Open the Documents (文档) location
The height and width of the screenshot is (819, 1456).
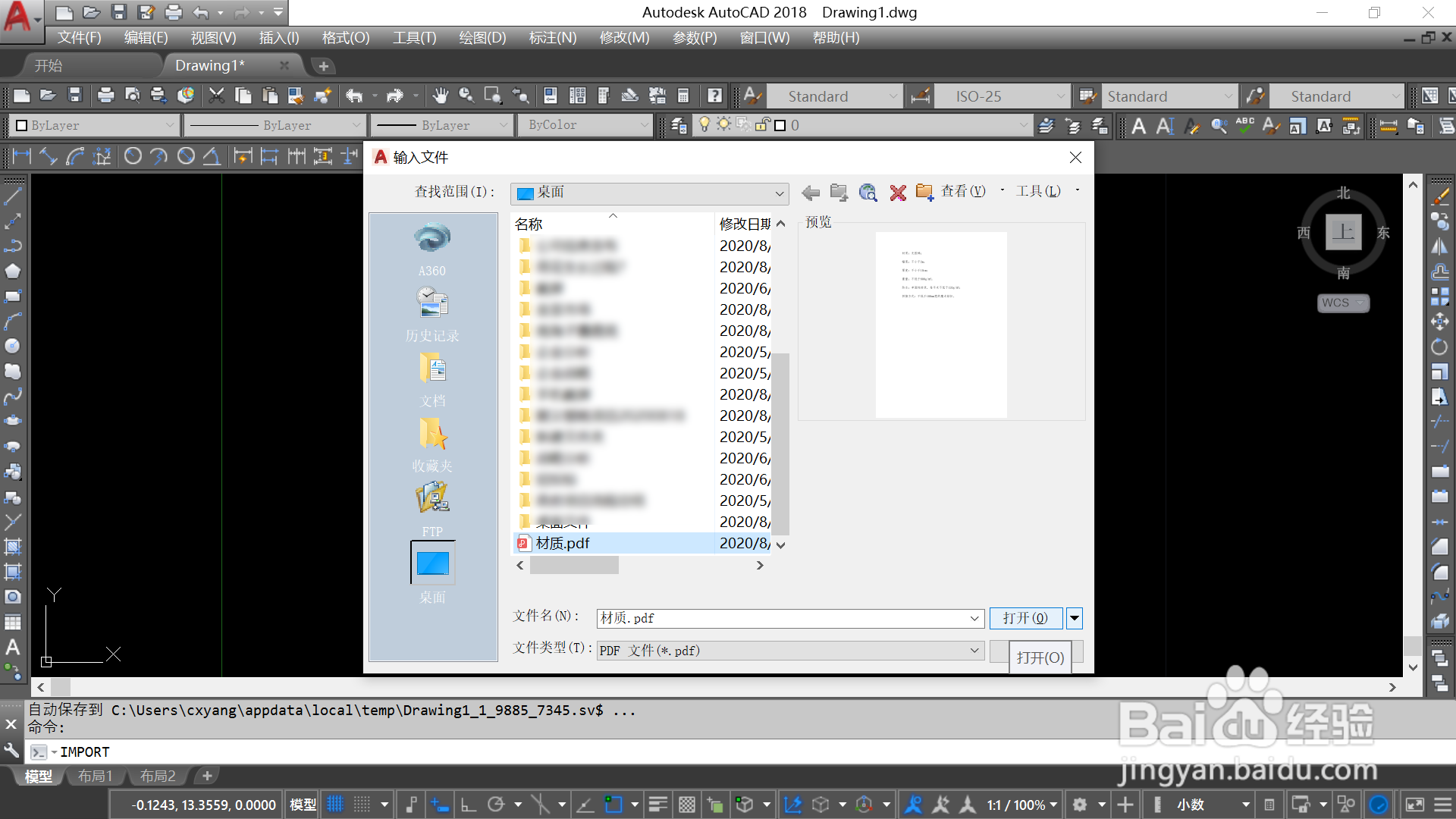pos(432,379)
